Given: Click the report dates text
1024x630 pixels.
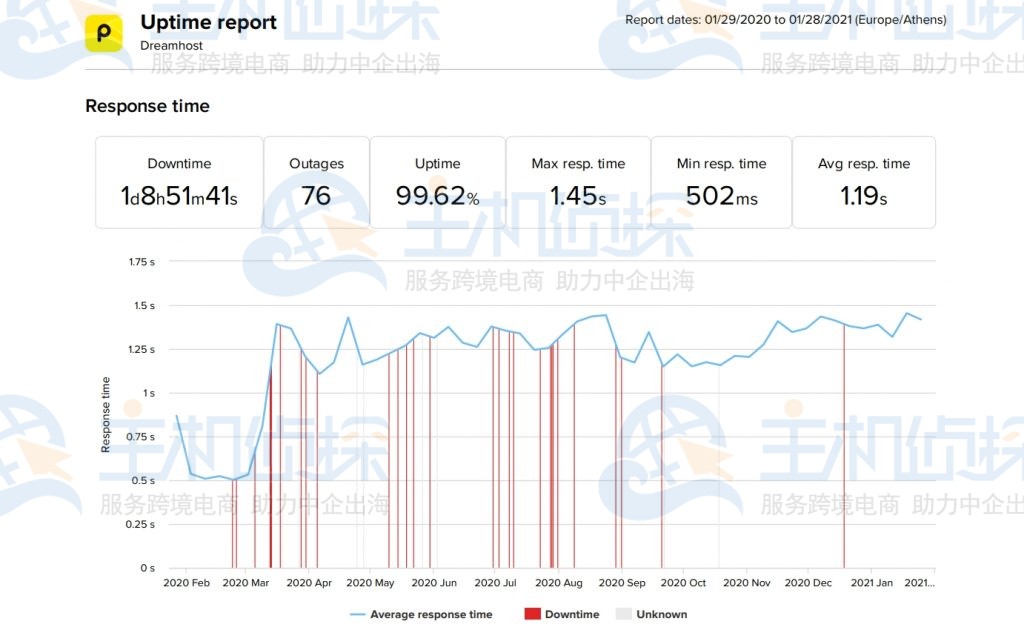Looking at the screenshot, I should point(785,20).
